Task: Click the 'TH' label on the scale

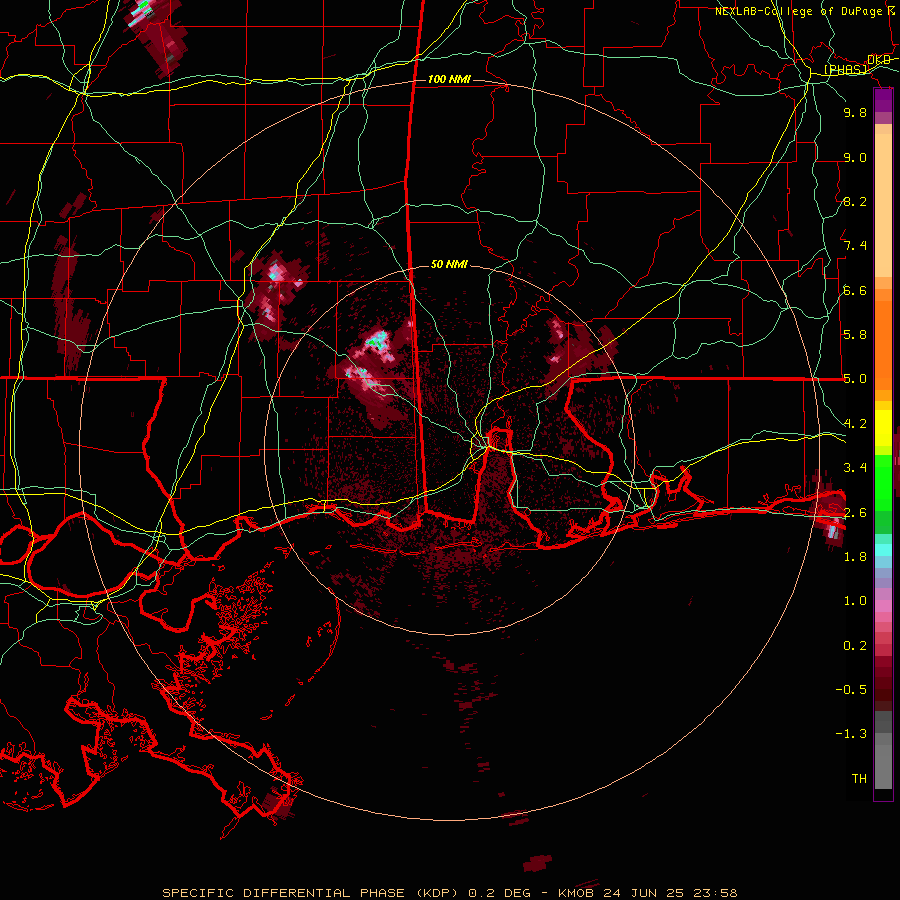Action: click(859, 779)
